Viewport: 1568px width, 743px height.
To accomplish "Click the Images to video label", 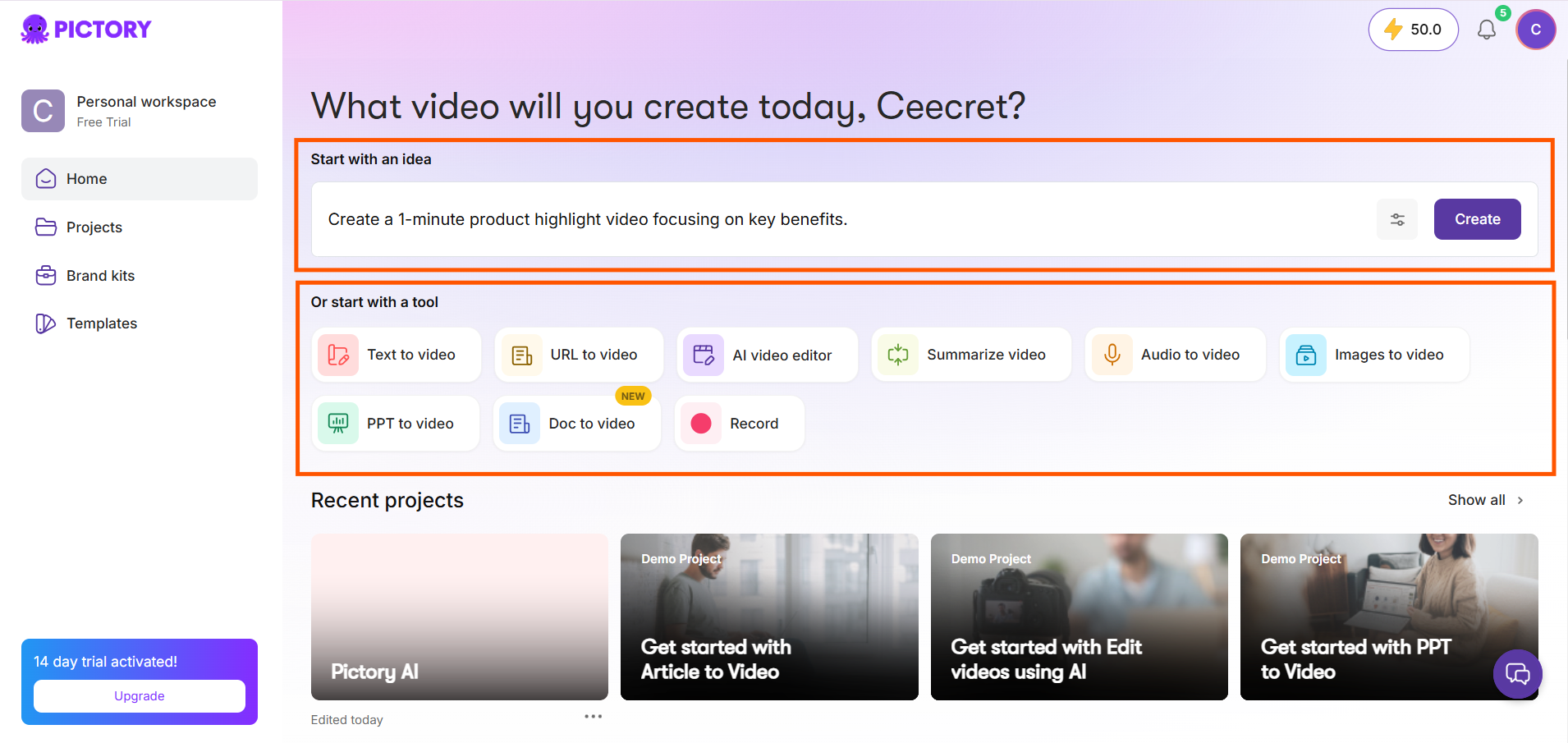I will point(1389,355).
